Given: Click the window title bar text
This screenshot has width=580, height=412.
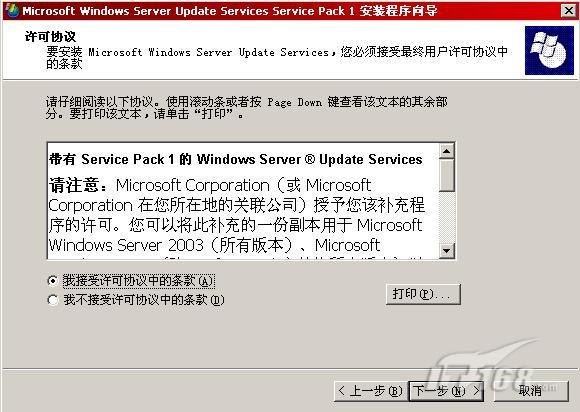Looking at the screenshot, I should (x=229, y=11).
